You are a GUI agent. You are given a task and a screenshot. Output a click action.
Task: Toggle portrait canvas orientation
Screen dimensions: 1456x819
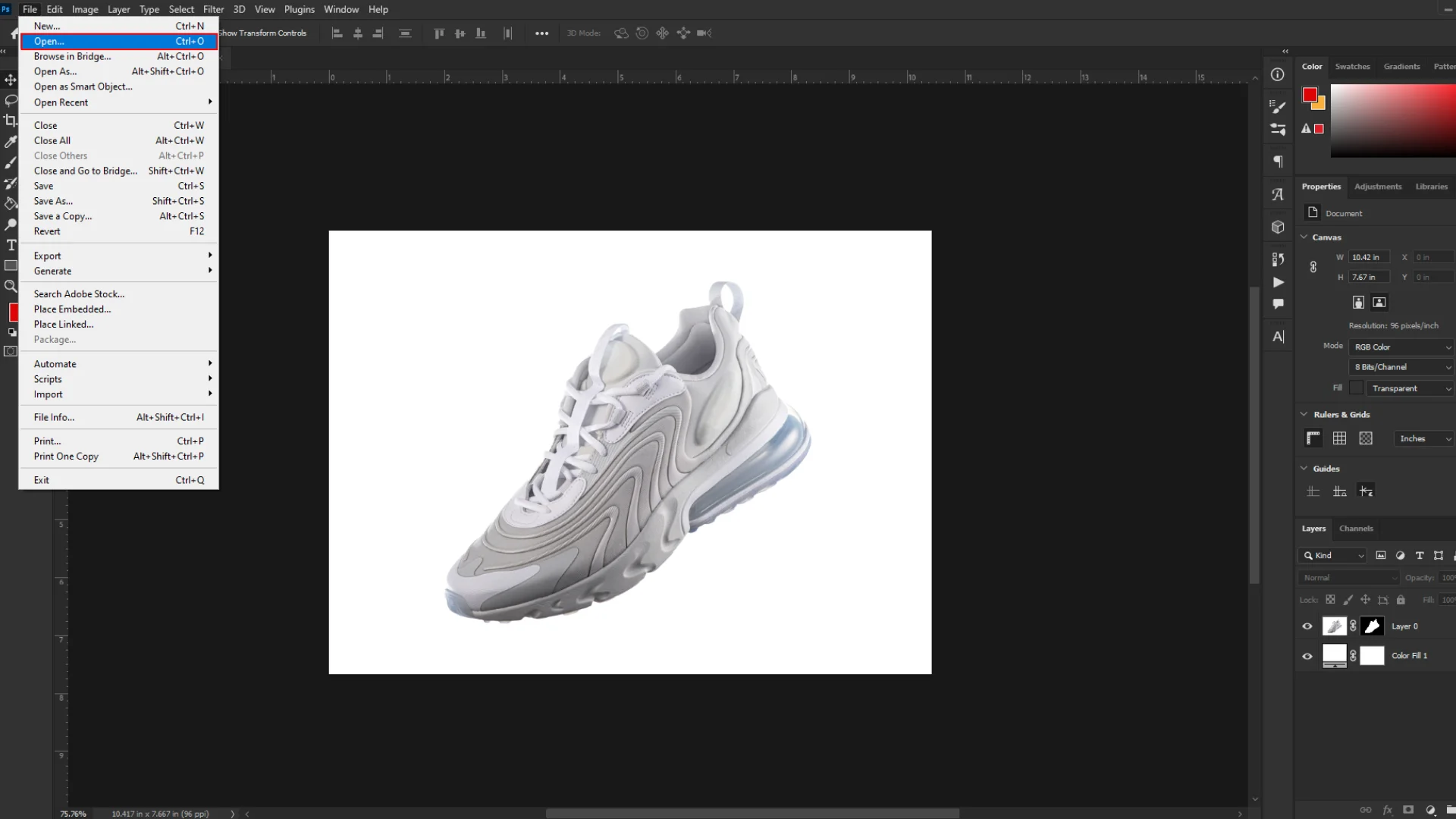[x=1358, y=303]
